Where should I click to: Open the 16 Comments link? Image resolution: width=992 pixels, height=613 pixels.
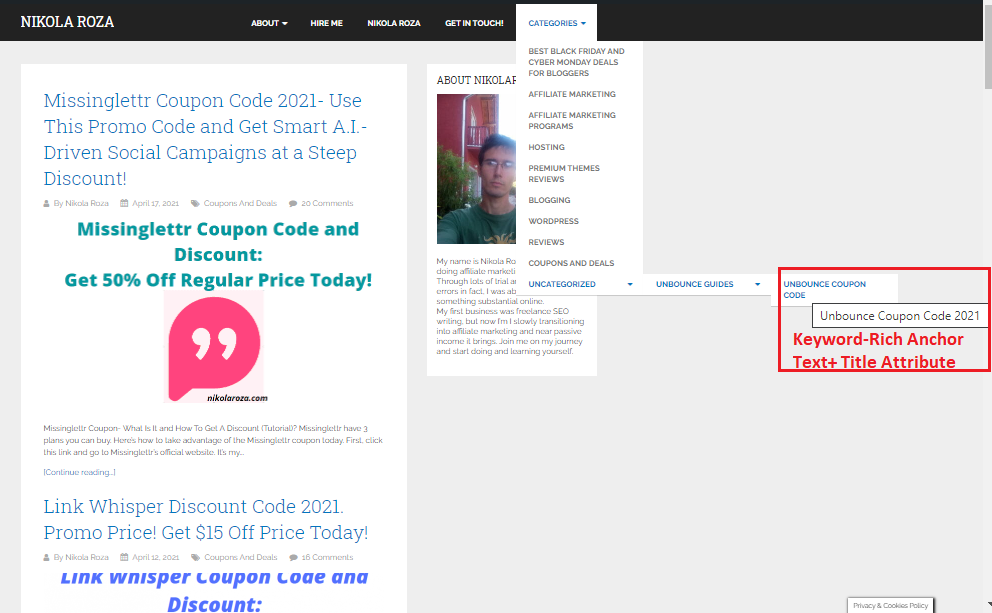coord(327,558)
